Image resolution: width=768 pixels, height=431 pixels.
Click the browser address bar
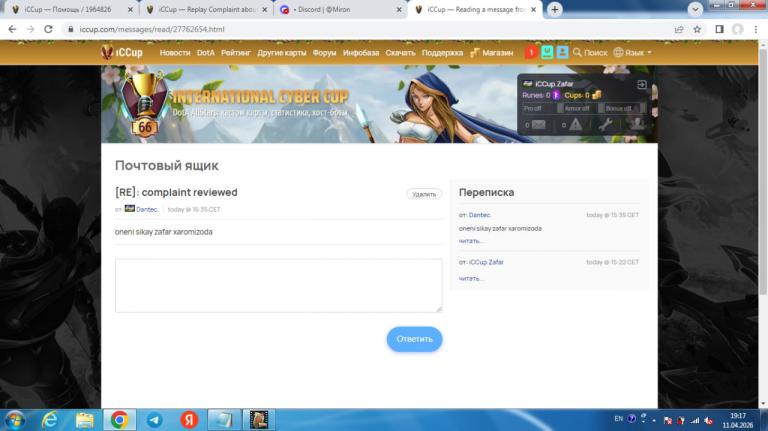(367, 29)
